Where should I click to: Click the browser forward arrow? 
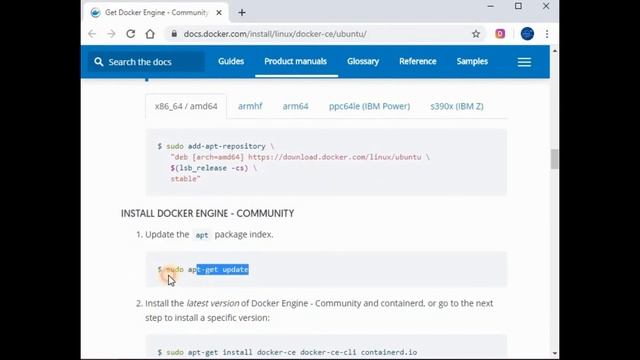[x=111, y=34]
